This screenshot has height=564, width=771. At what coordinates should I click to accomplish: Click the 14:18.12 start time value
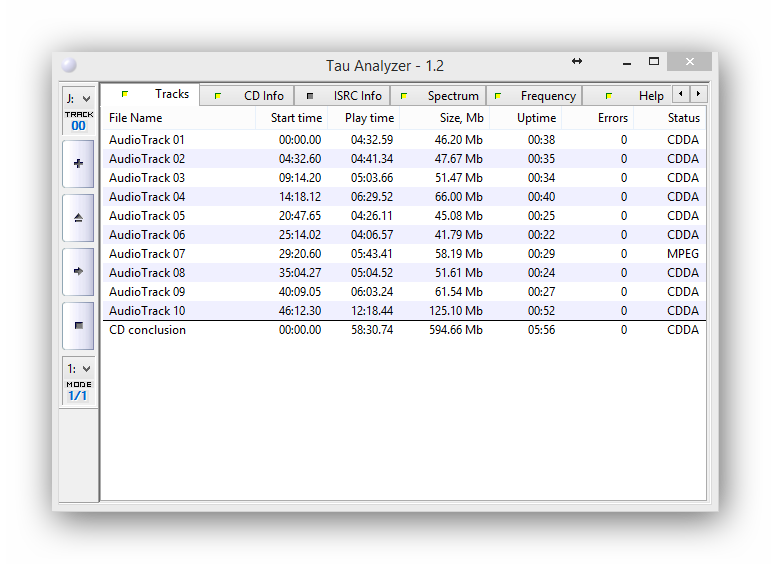(300, 197)
